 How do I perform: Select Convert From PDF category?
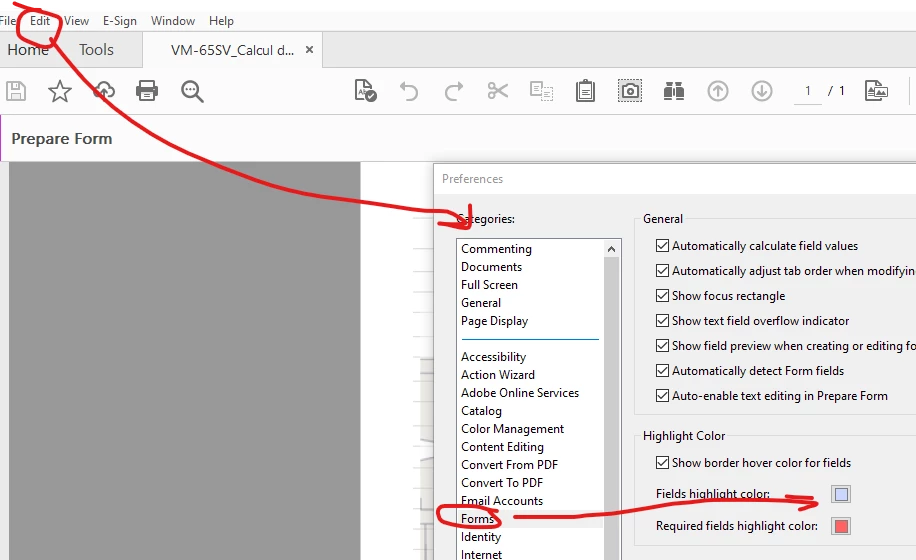click(509, 465)
